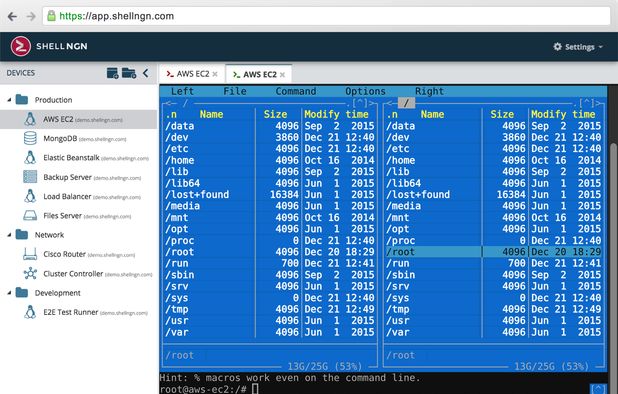Click the MongoDB database icon
Viewport: 618px width, 394px height.
30,138
